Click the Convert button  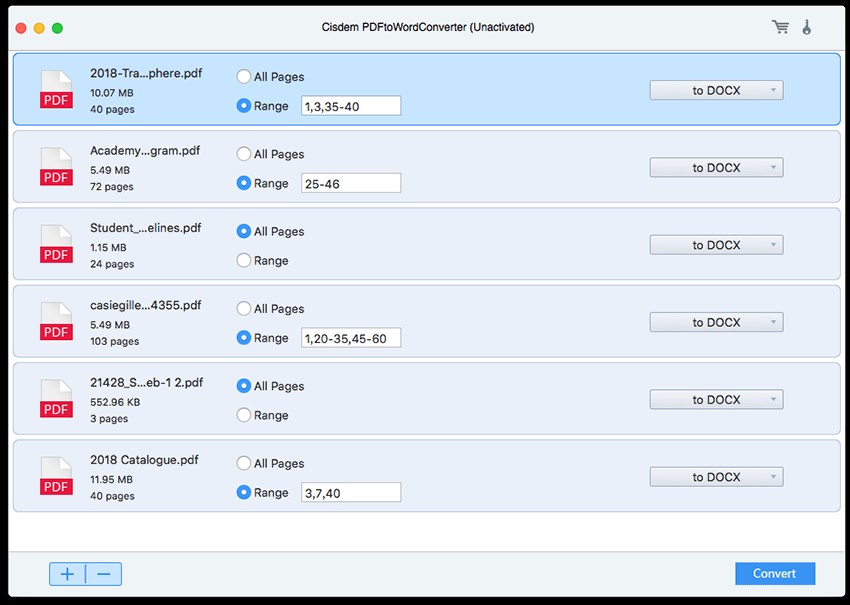[x=775, y=573]
